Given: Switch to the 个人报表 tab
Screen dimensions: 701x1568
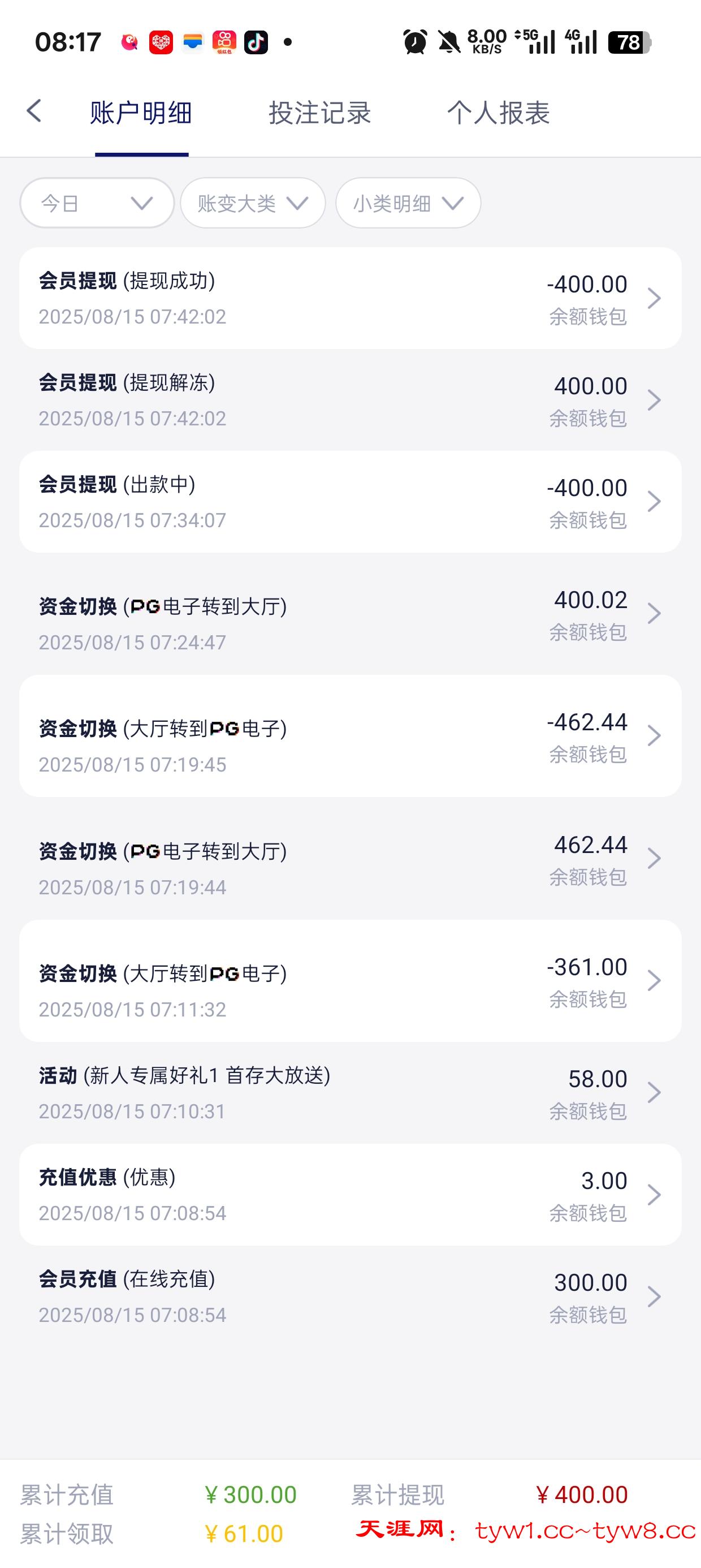Looking at the screenshot, I should 499,113.
